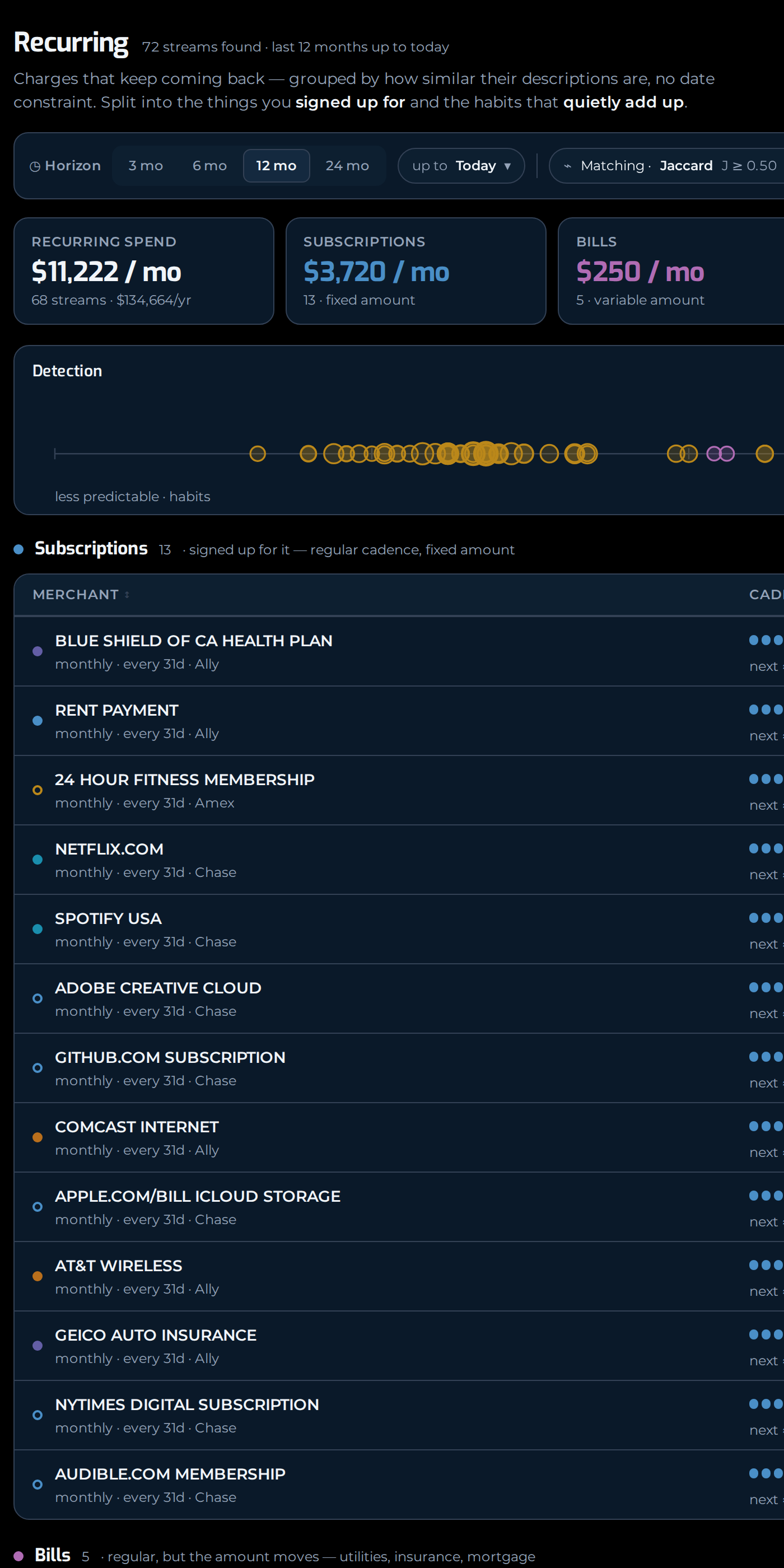Click the AT&T Wireless orange dot icon
Screen dimensions: 784x1568
point(37,1276)
